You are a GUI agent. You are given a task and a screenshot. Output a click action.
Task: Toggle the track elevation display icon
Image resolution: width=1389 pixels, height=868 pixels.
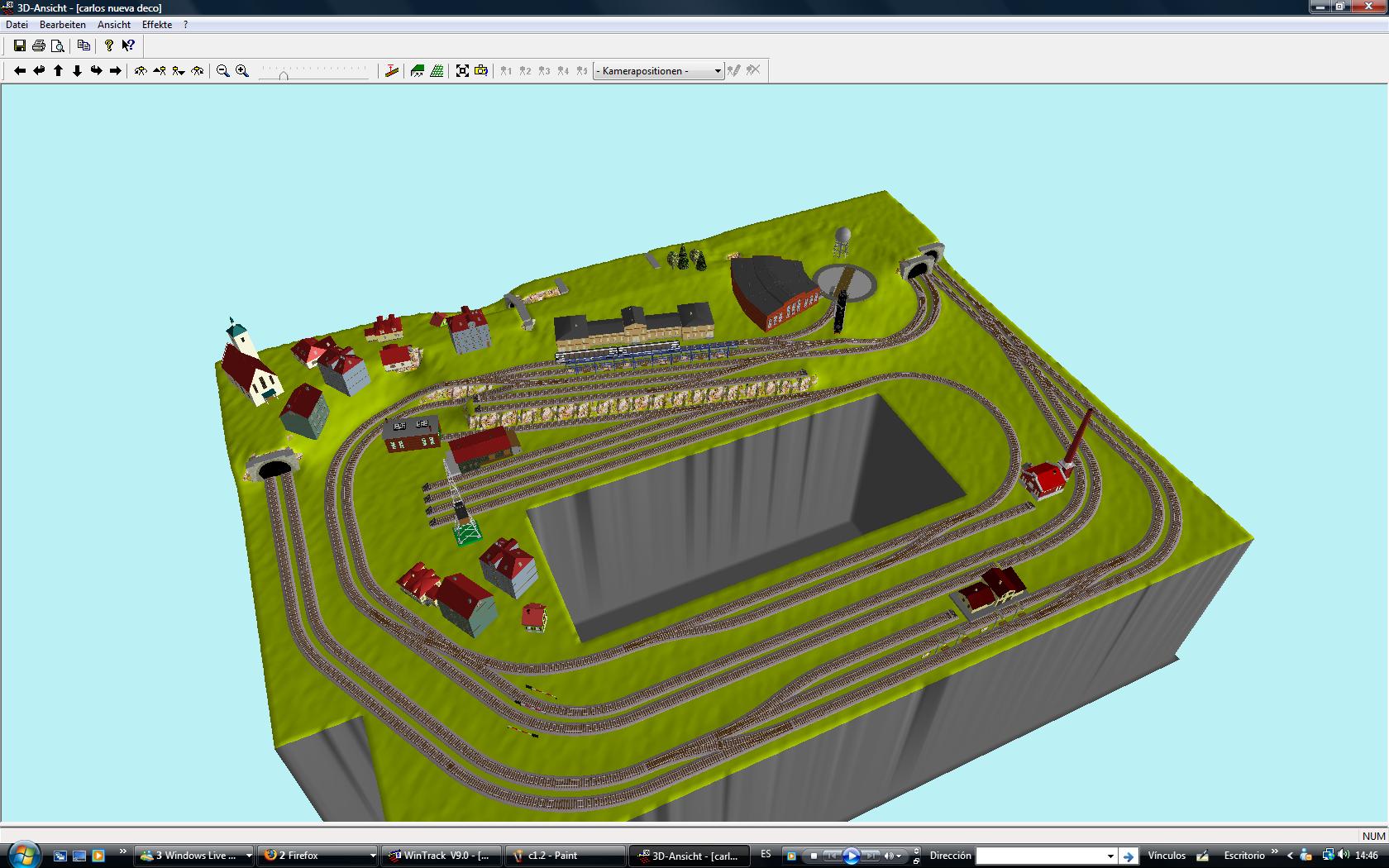(x=392, y=71)
